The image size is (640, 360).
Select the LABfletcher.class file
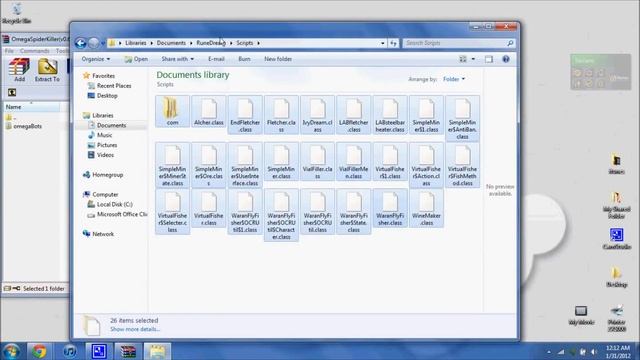(x=354, y=115)
